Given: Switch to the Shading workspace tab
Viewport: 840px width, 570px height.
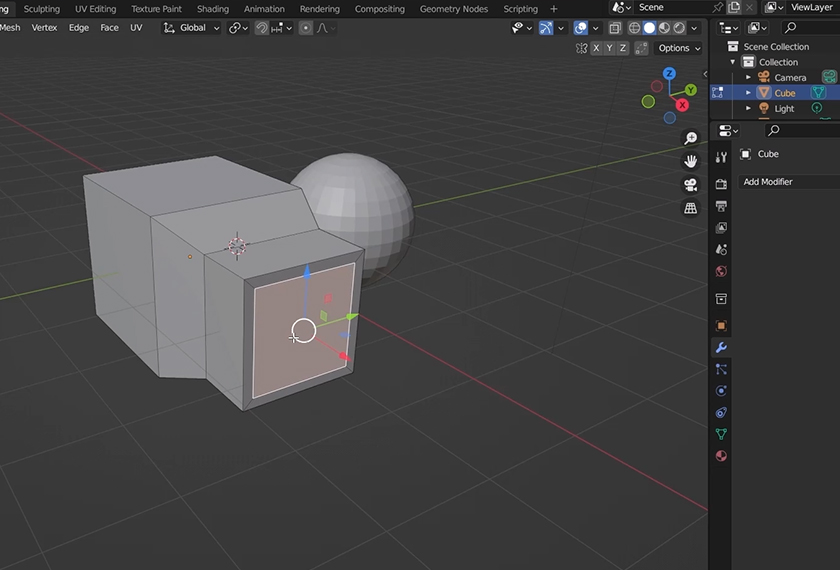Looking at the screenshot, I should coord(213,9).
